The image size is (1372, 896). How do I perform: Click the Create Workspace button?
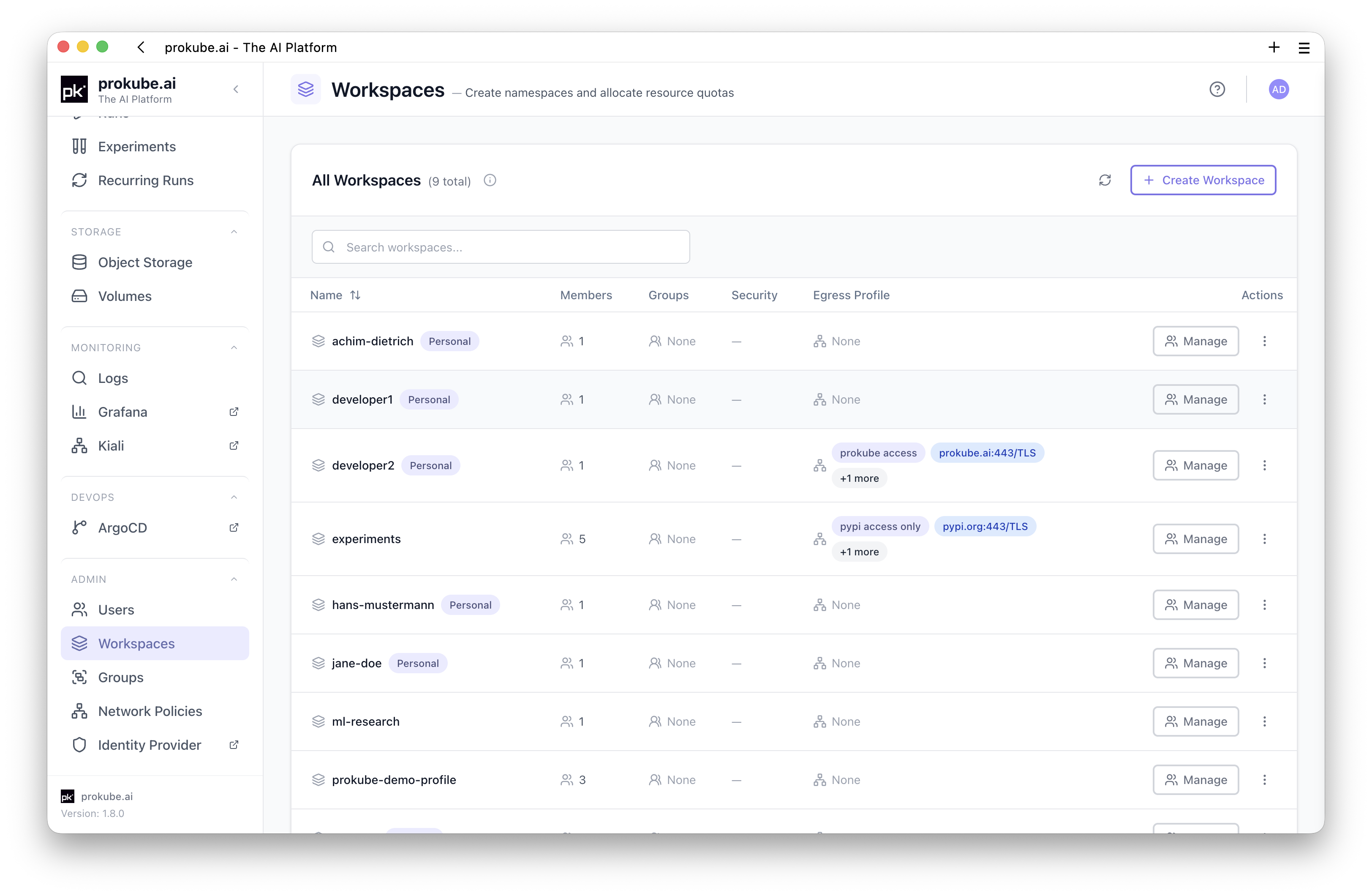tap(1203, 180)
